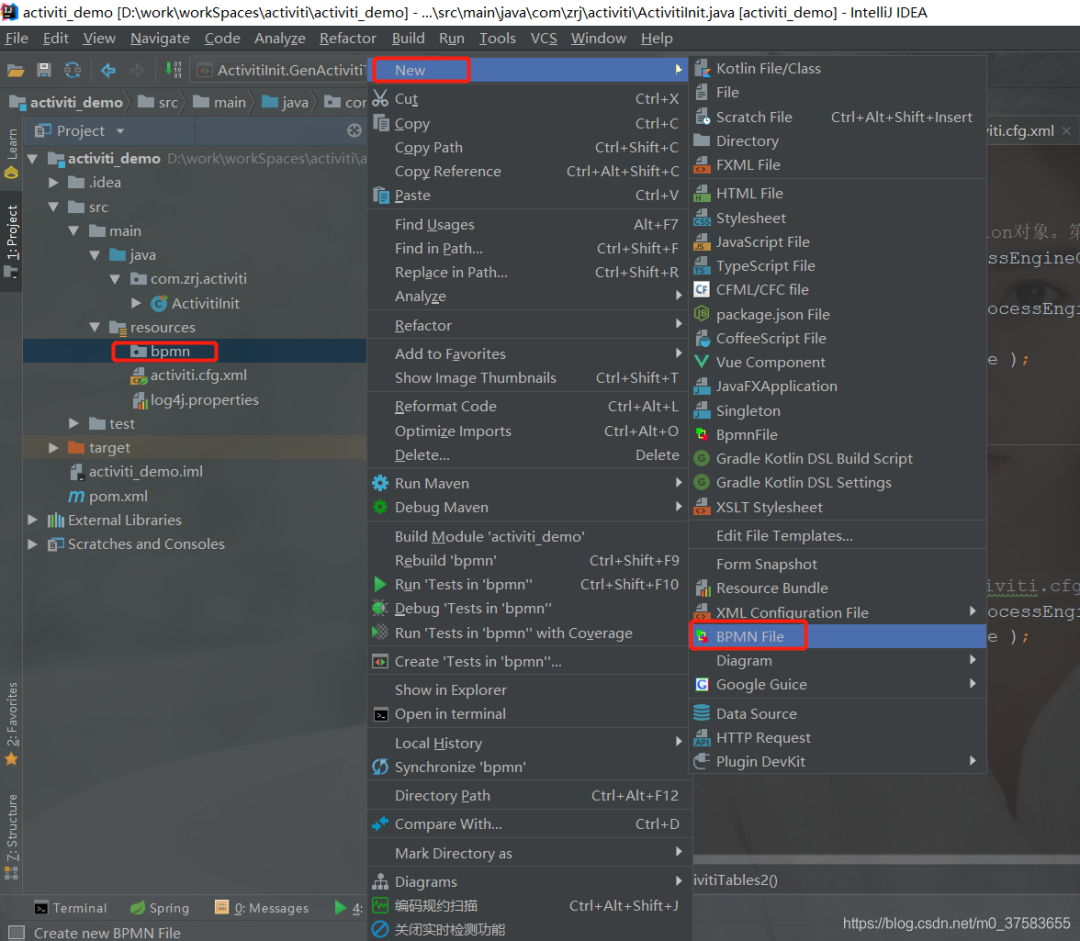The image size is (1080, 941).
Task: Toggle the 1: Project tool window
Action: [12, 241]
